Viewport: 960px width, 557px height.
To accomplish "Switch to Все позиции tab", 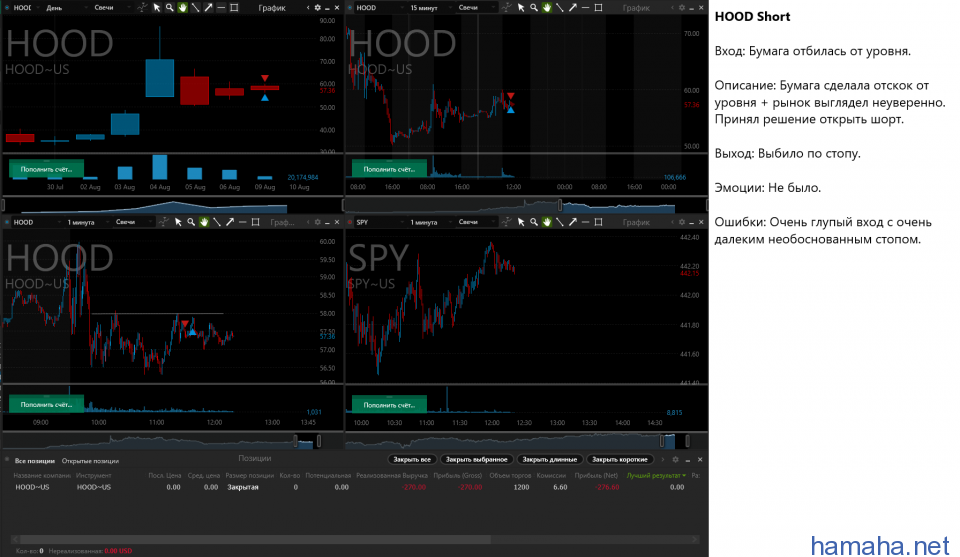I will click(x=35, y=461).
